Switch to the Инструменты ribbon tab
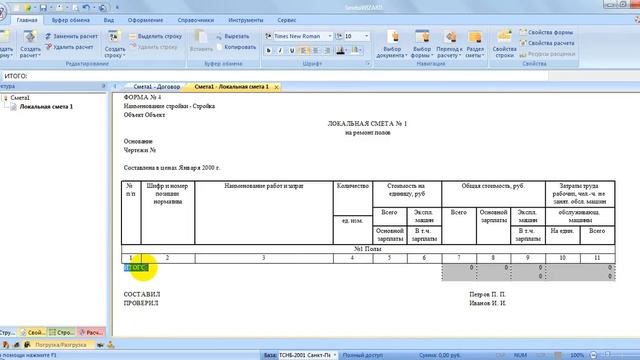640x360 pixels. (246, 20)
